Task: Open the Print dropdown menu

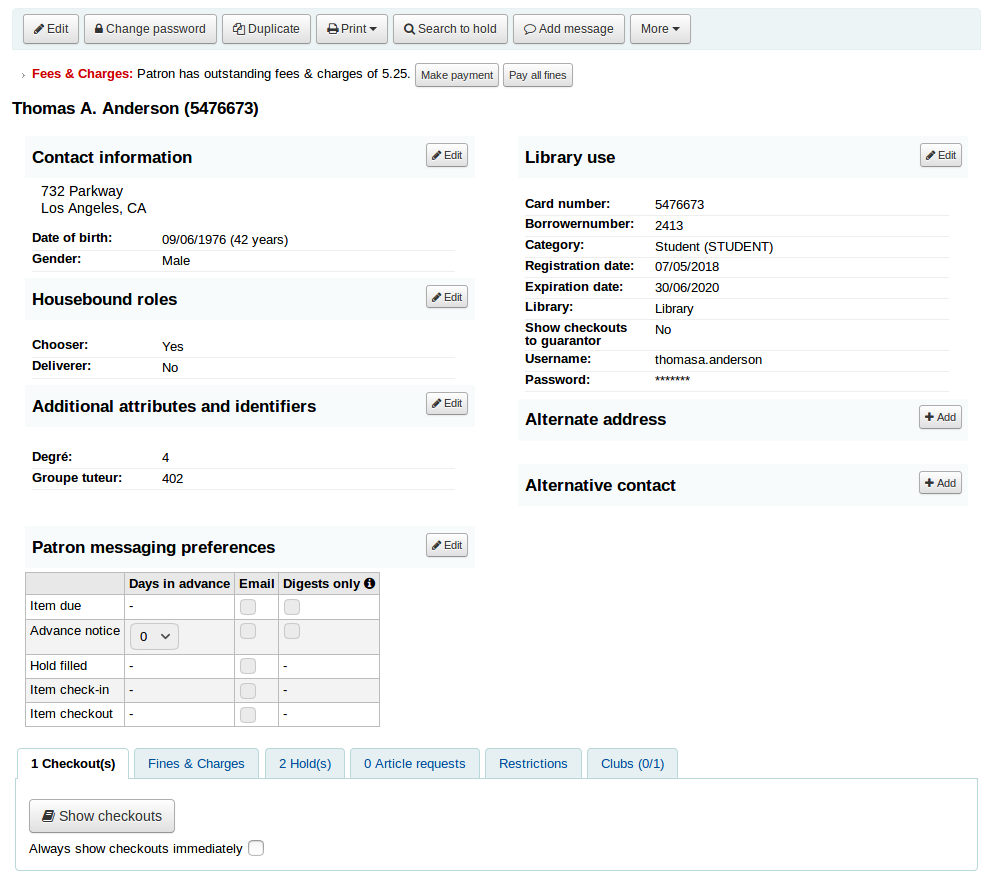Action: point(352,29)
